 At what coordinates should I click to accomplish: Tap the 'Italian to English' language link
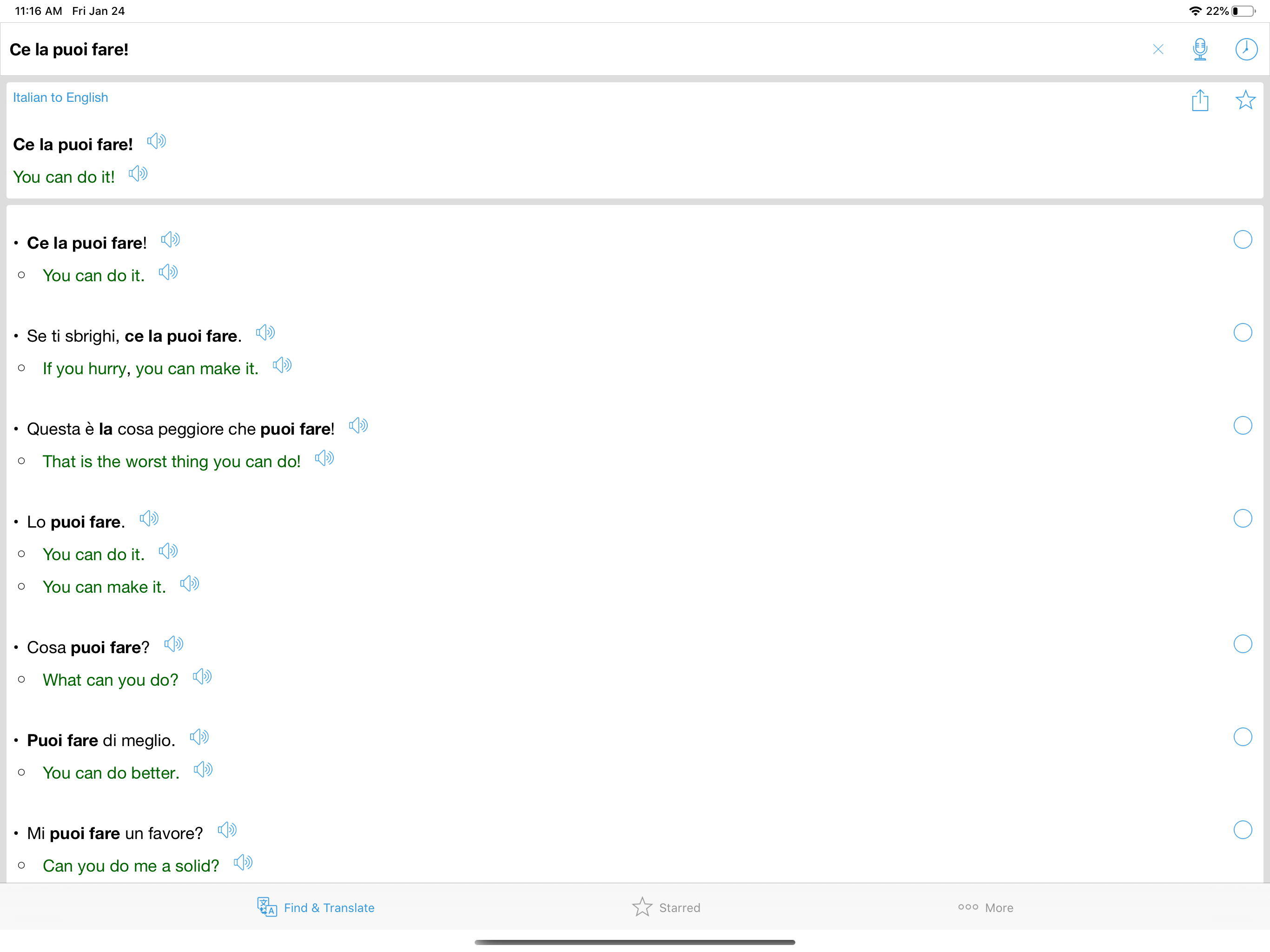(60, 98)
